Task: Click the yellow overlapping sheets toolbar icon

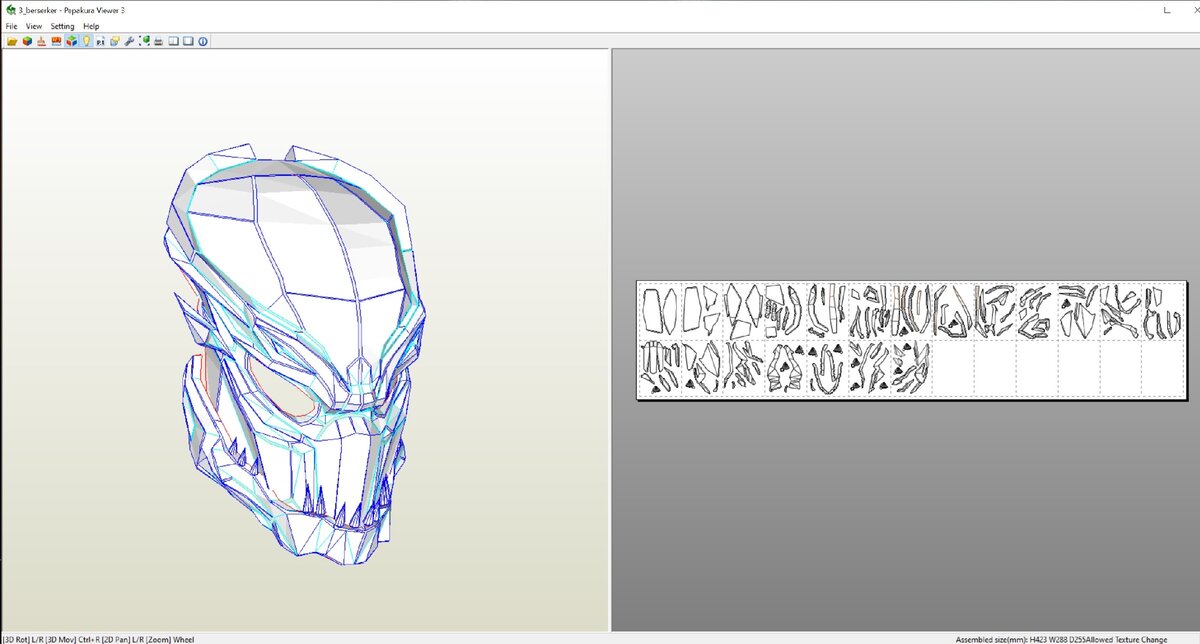Action: pos(116,41)
